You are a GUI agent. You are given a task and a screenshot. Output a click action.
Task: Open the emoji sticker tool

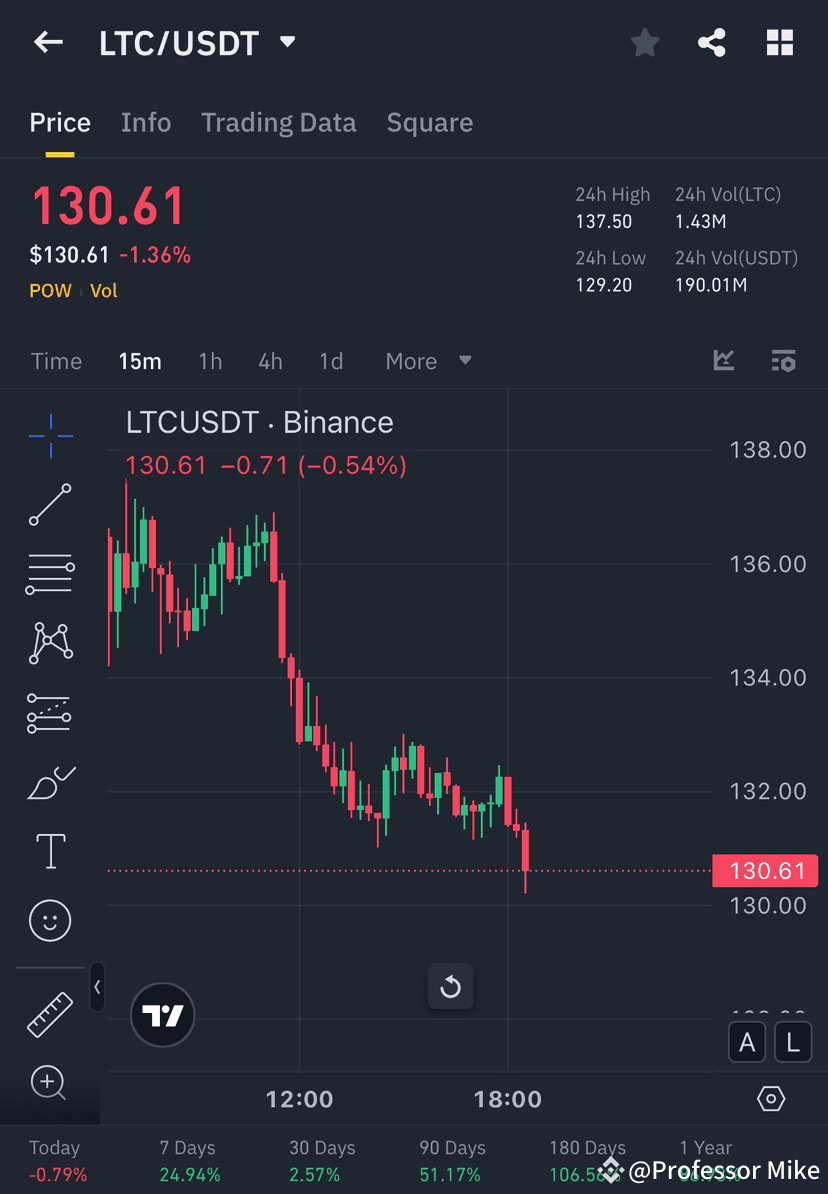tap(50, 920)
